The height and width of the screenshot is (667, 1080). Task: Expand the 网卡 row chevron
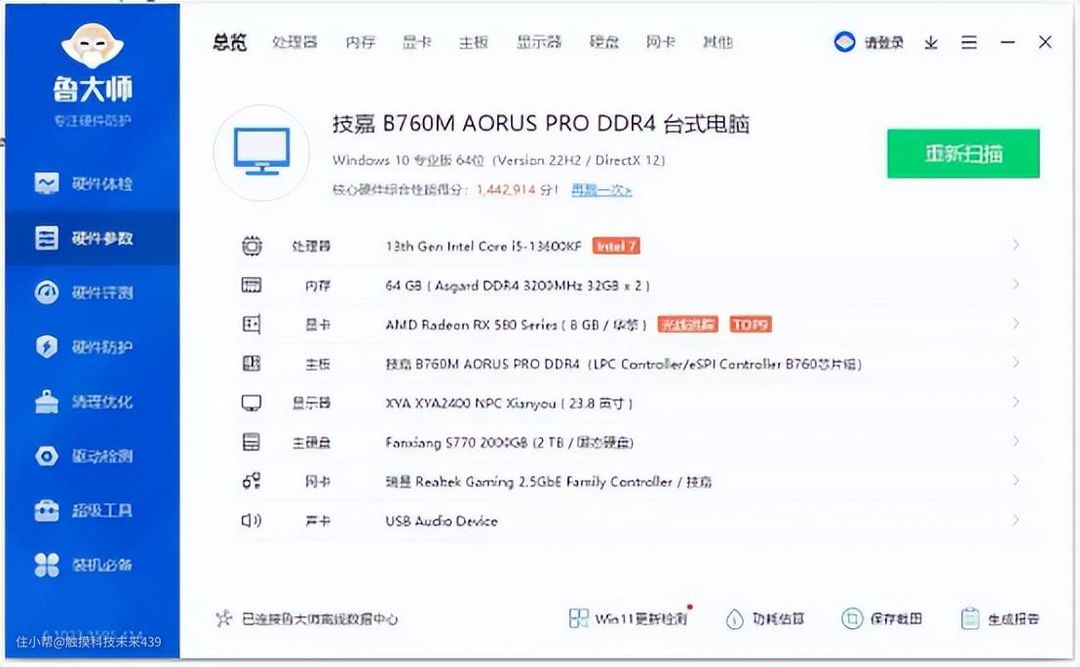click(1015, 480)
